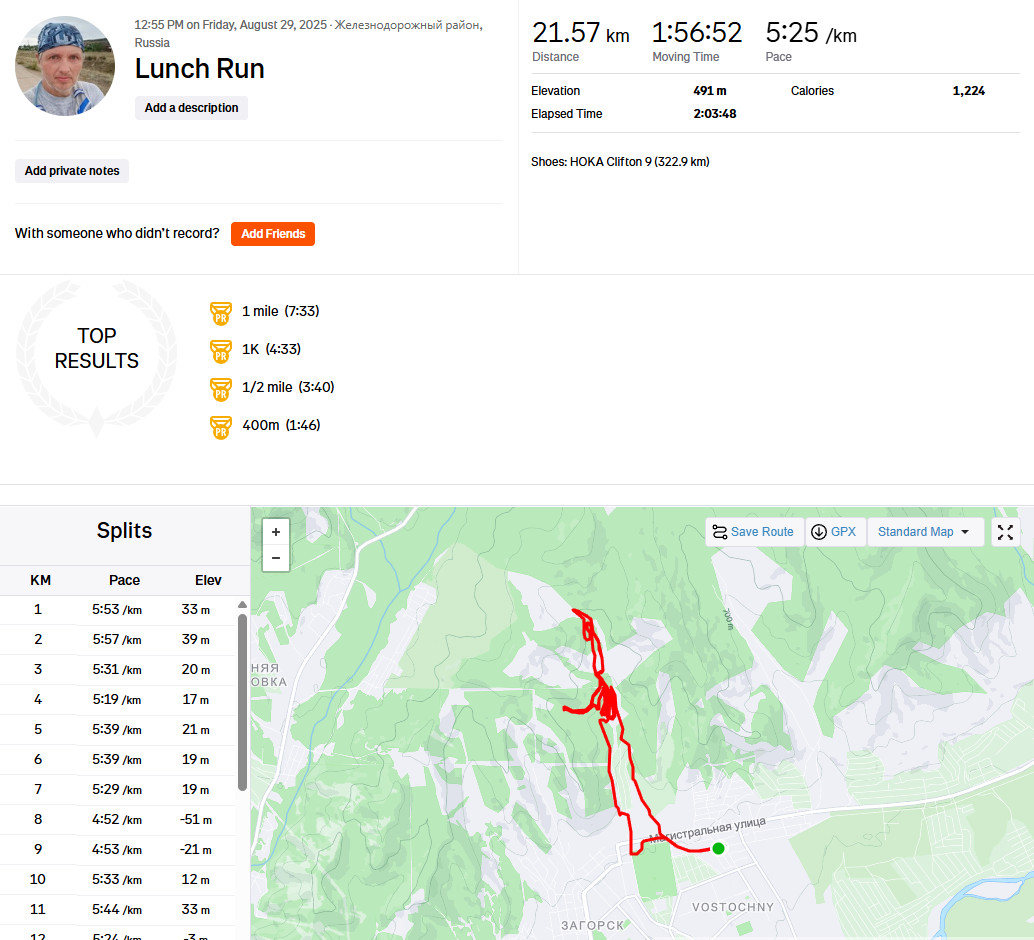This screenshot has height=940, width=1034.
Task: Click the orange Add Friends button
Action: click(273, 234)
